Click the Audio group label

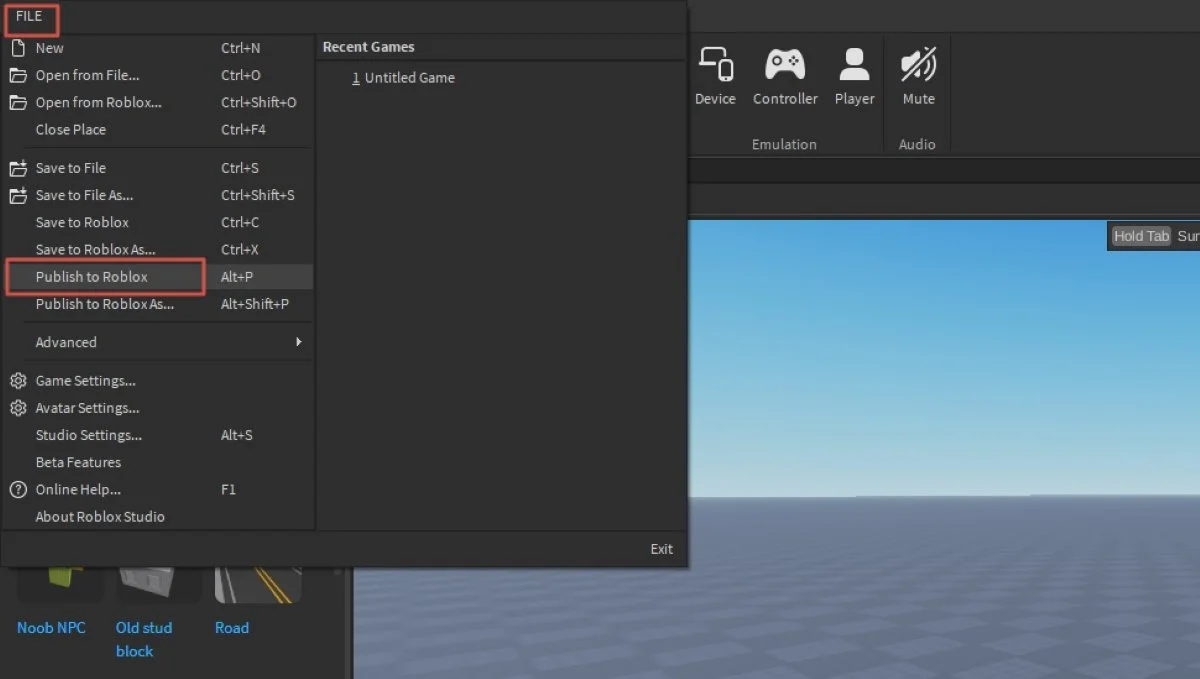pos(917,145)
